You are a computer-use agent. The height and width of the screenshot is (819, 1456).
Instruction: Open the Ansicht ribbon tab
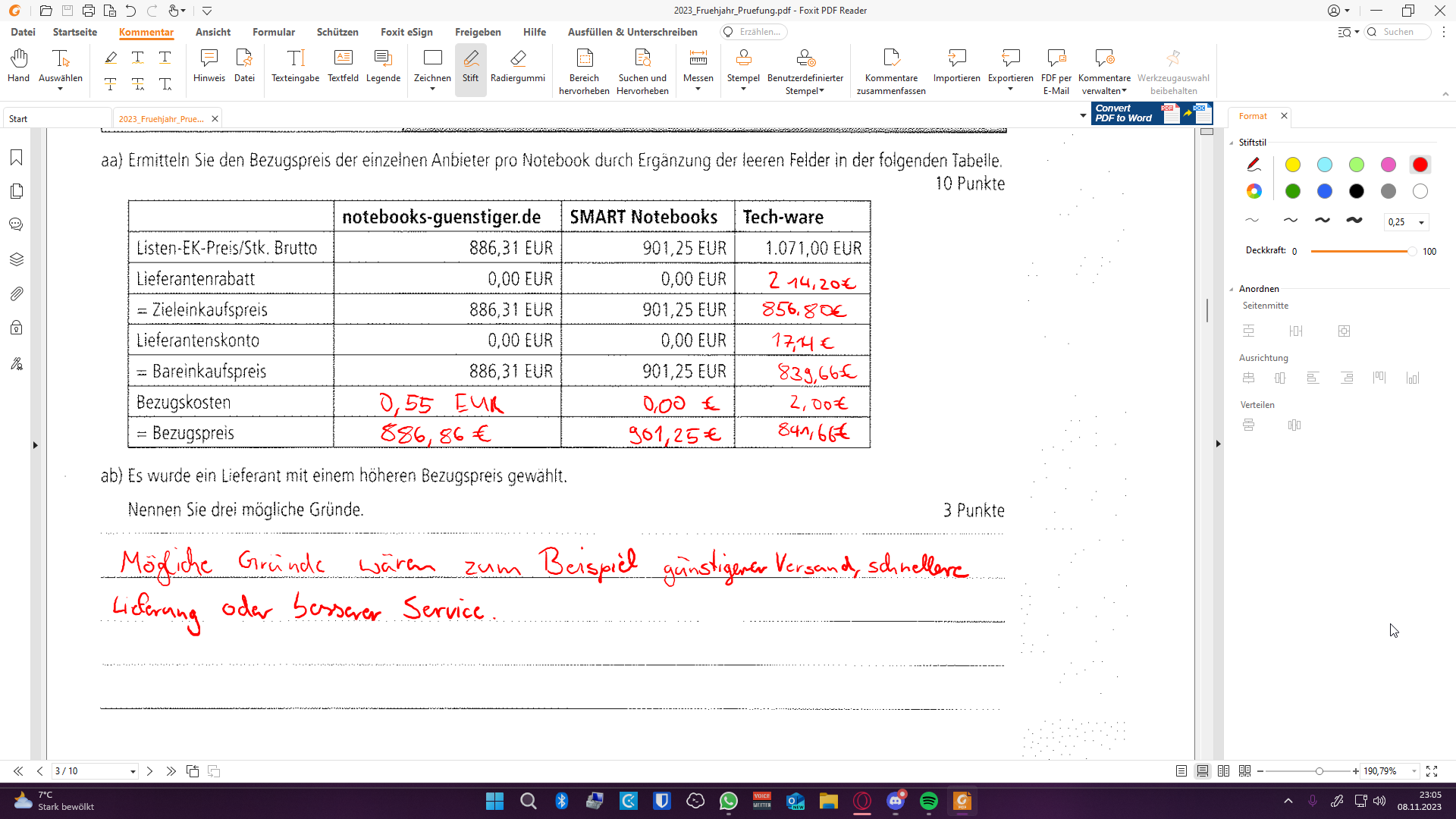pos(213,32)
